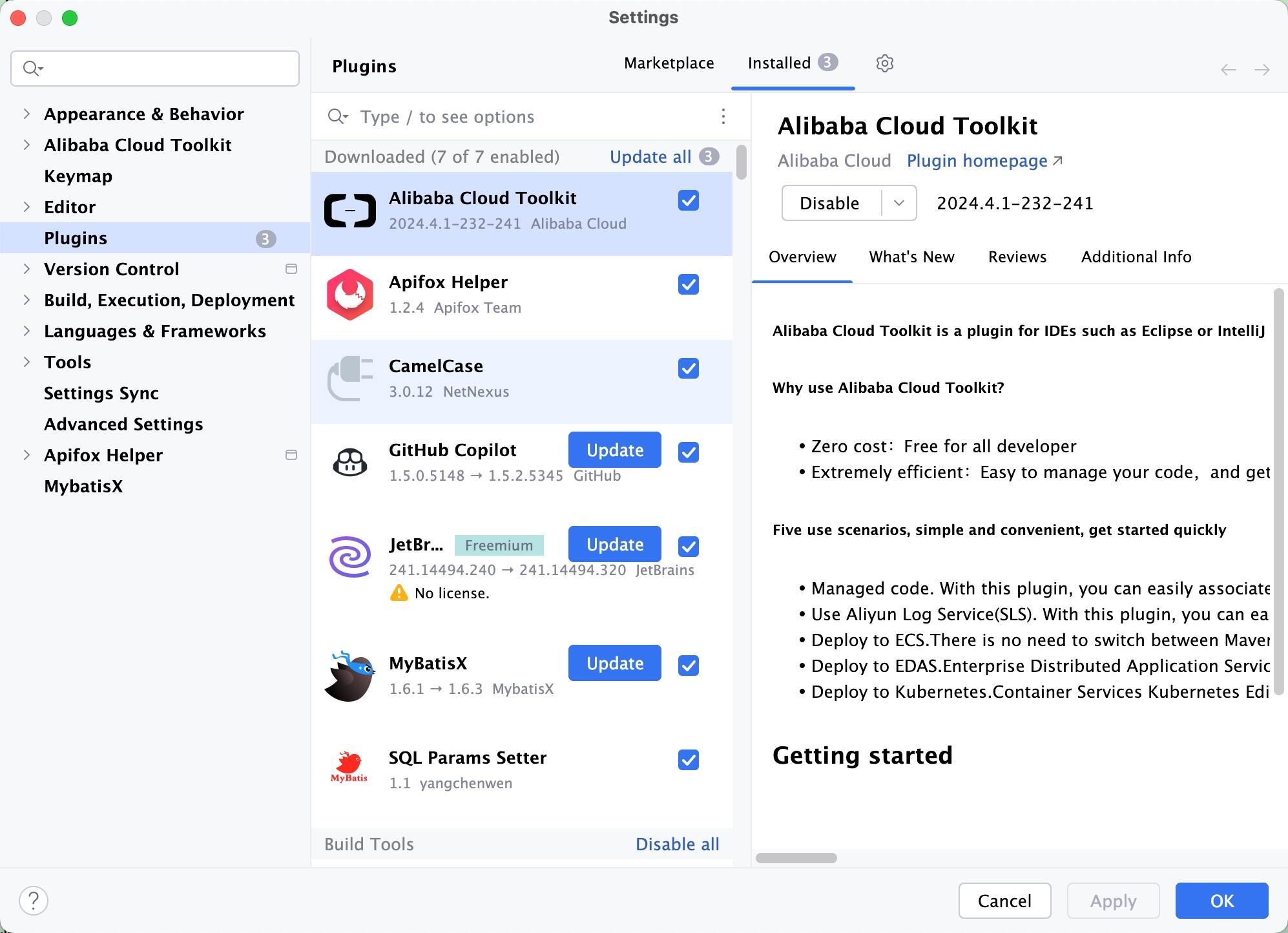Viewport: 1288px width, 933px height.
Task: Switch to the Marketplace tab
Action: [669, 63]
